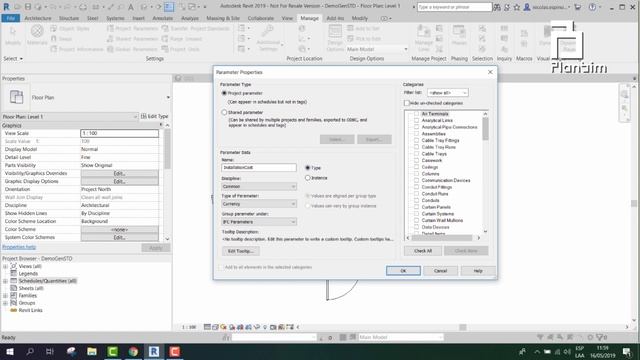
Task: Choose the Type radio option
Action: (308, 168)
